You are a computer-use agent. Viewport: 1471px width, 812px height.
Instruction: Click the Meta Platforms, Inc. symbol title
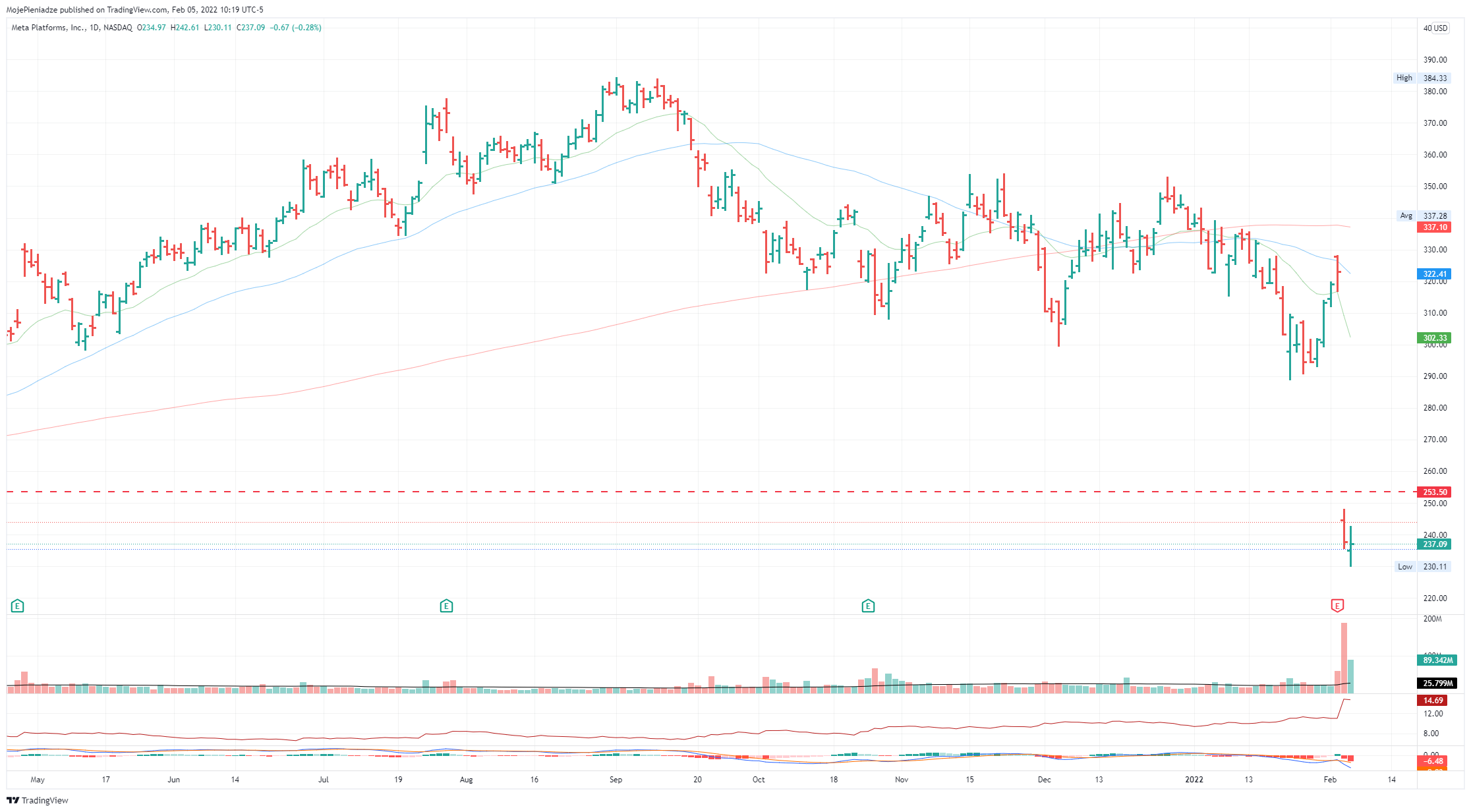click(48, 28)
